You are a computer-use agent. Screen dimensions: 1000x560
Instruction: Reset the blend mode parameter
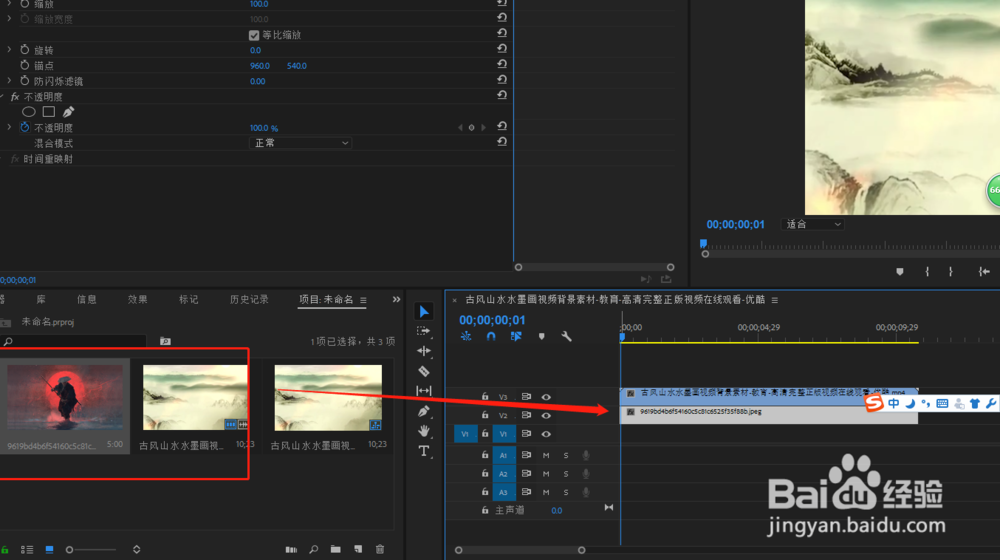click(x=502, y=142)
